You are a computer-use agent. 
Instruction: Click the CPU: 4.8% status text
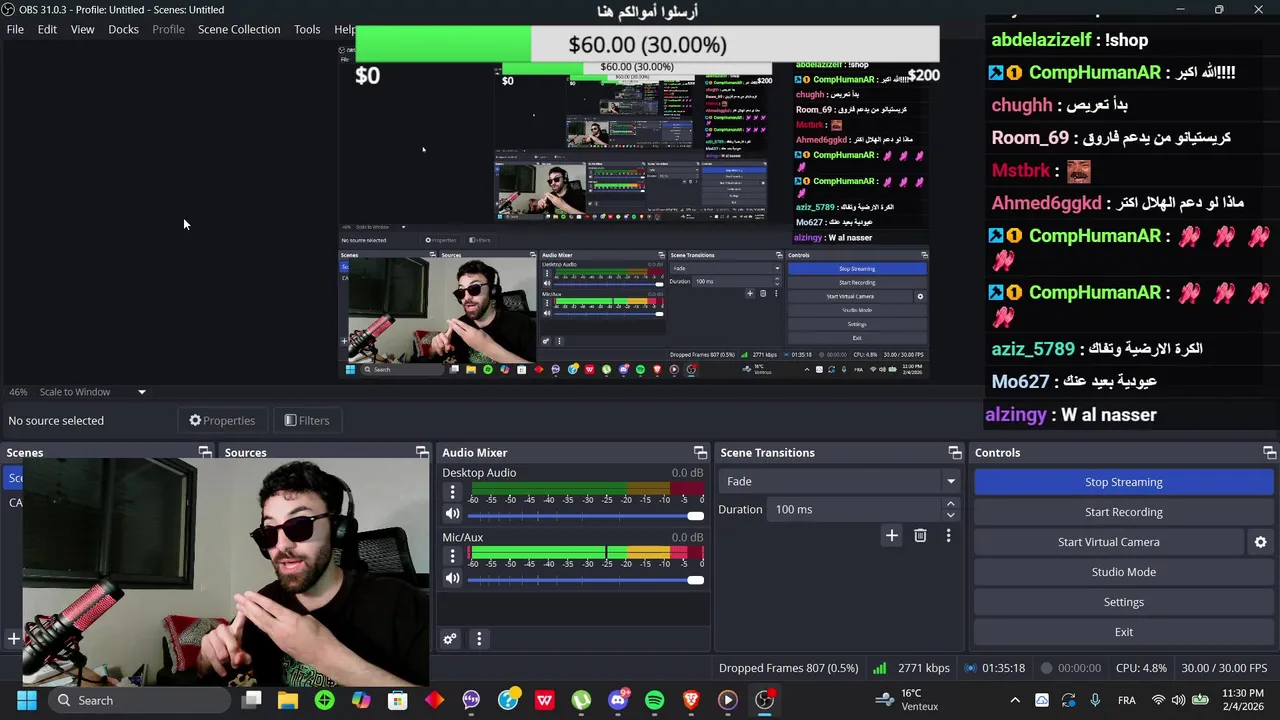[1141, 668]
